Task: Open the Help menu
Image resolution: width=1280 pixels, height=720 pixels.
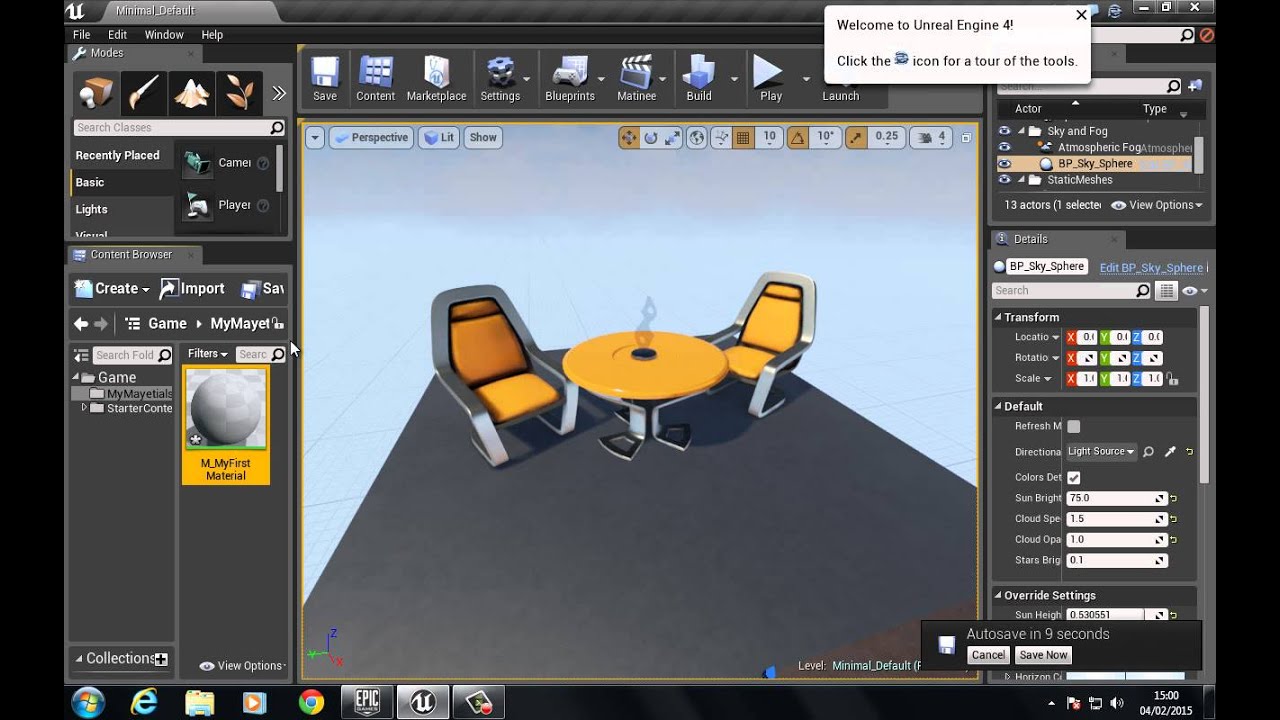Action: (212, 34)
